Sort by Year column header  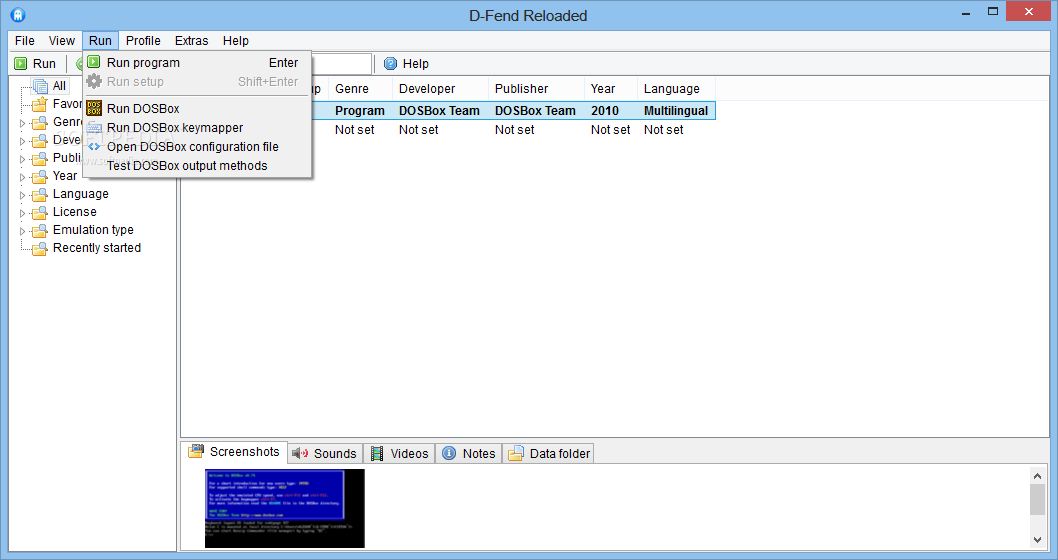(x=611, y=88)
